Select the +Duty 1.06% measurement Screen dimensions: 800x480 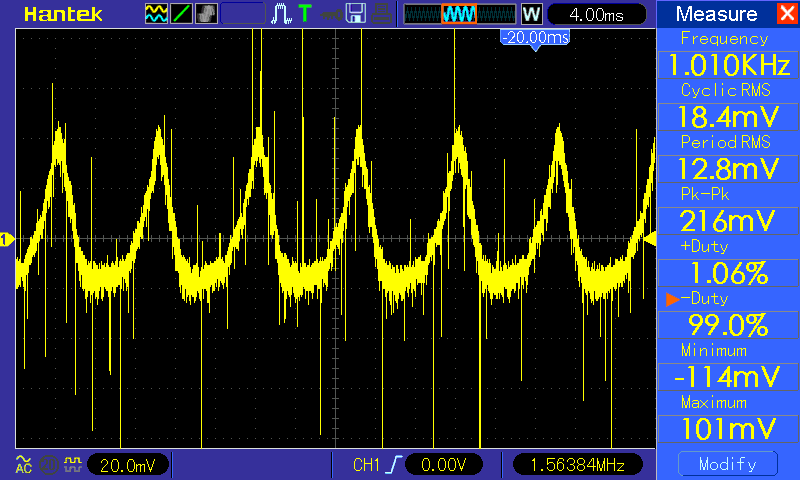point(728,273)
